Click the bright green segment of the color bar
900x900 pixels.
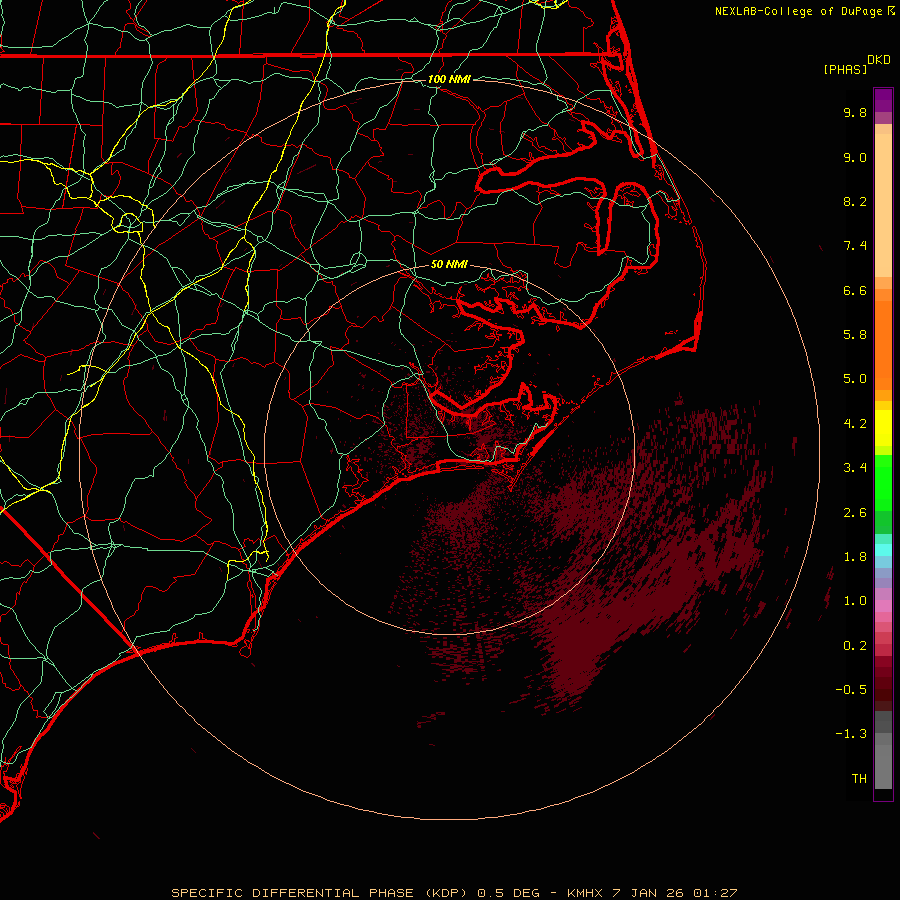tap(883, 482)
